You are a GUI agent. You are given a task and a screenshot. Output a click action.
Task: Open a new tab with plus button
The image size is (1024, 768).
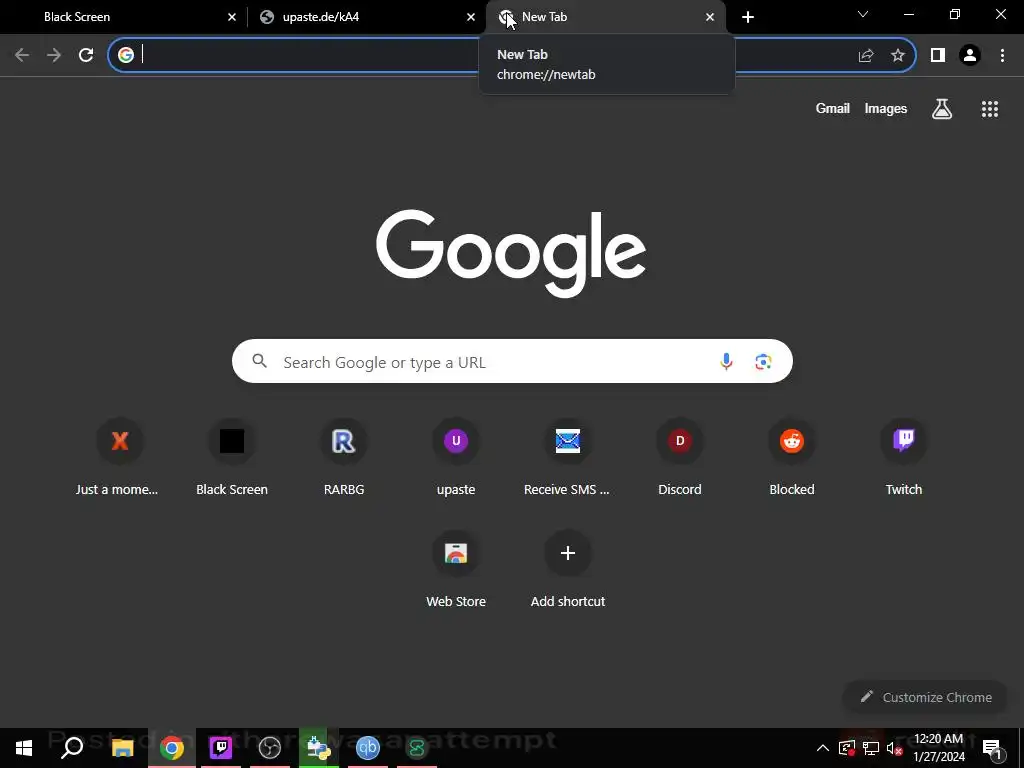pyautogui.click(x=748, y=17)
